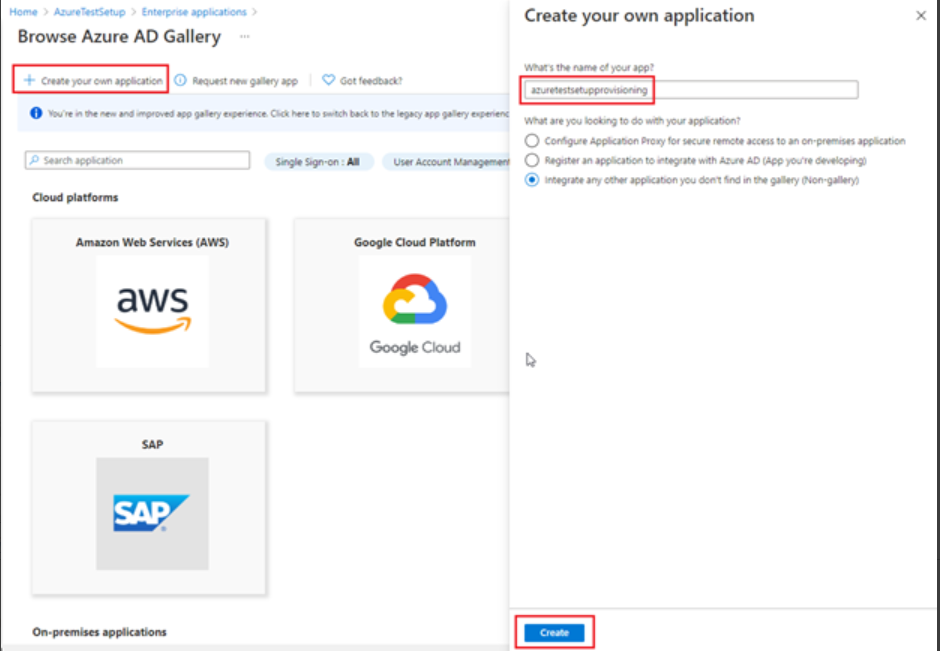This screenshot has height=651, width=940.
Task: Select Integrate any other application (Non-gallery) option
Action: click(x=532, y=180)
